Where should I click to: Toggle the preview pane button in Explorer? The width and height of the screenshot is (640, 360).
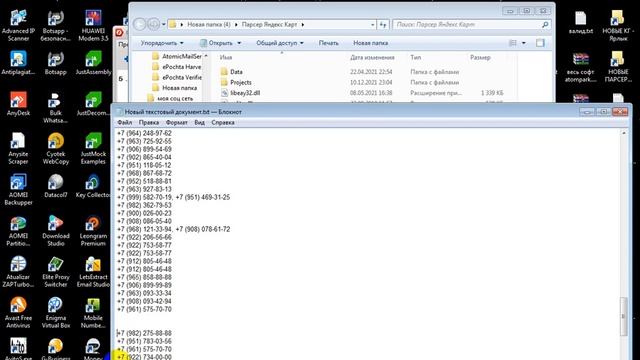tap(540, 43)
